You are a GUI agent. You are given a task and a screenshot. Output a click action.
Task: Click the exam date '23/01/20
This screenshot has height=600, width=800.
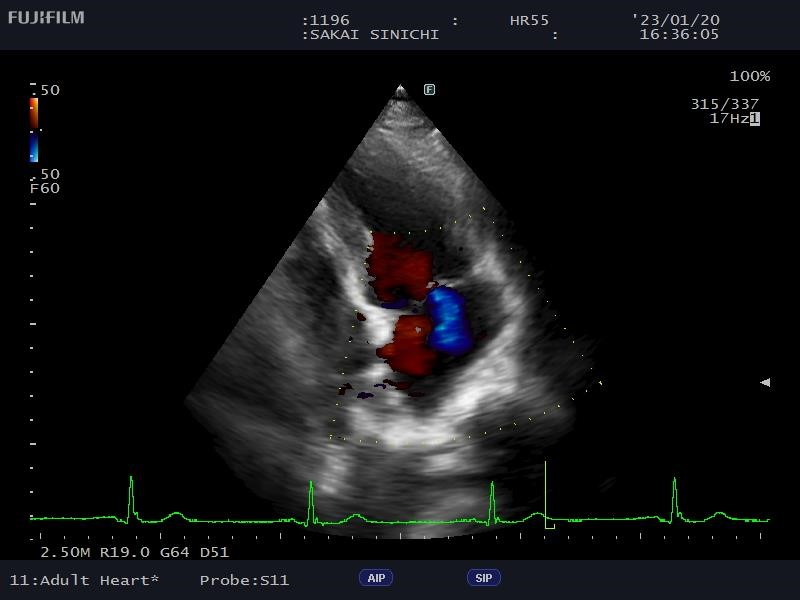click(x=676, y=20)
